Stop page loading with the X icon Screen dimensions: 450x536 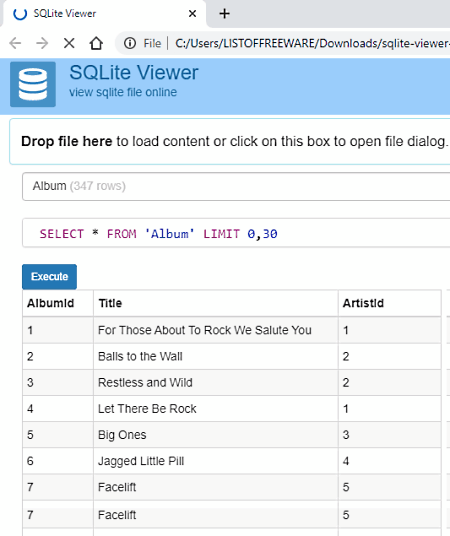(x=69, y=43)
